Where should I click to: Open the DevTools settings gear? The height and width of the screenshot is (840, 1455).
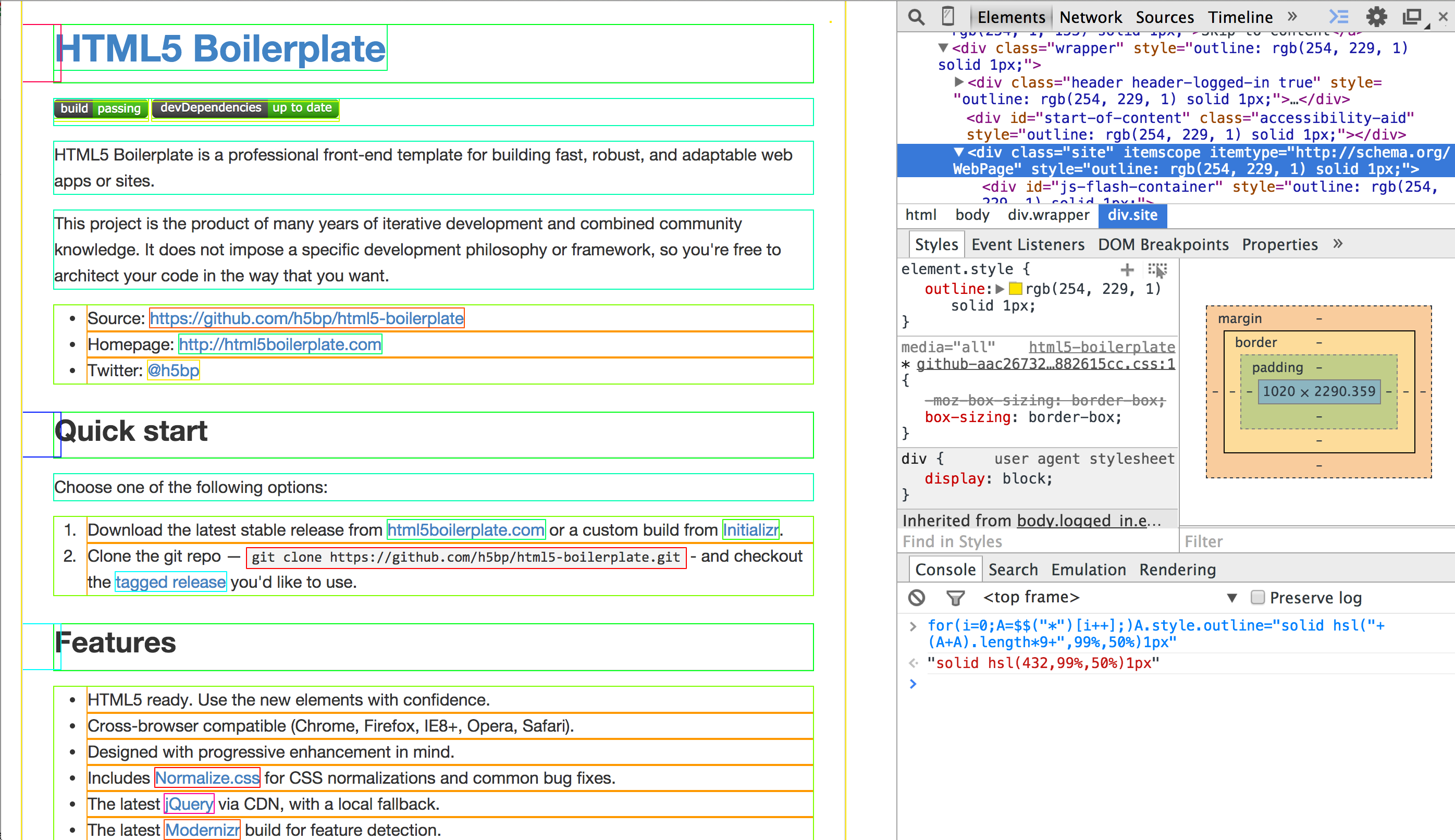(x=1376, y=17)
